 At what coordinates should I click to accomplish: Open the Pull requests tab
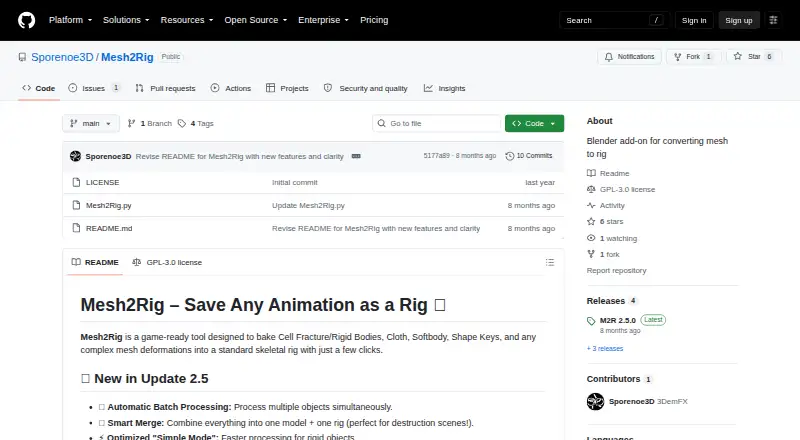pyautogui.click(x=165, y=88)
